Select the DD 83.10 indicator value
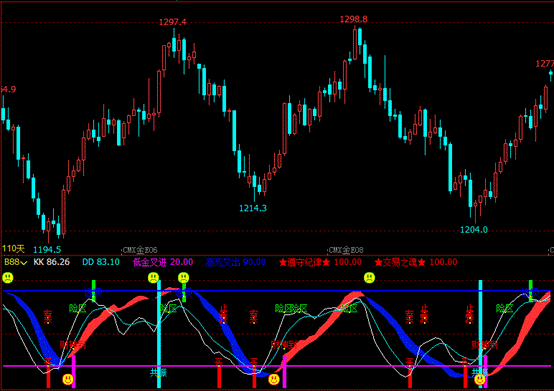554x391 pixels. coord(101,262)
